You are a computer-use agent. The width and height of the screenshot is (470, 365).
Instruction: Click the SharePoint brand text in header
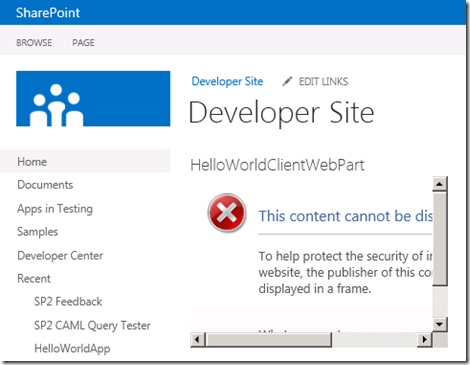tap(48, 13)
